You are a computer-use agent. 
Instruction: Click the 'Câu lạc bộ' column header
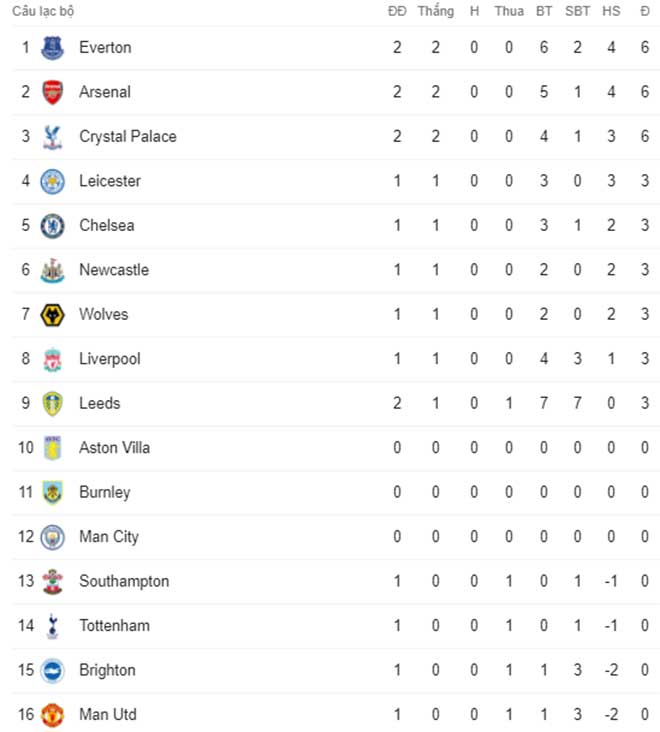tap(46, 12)
